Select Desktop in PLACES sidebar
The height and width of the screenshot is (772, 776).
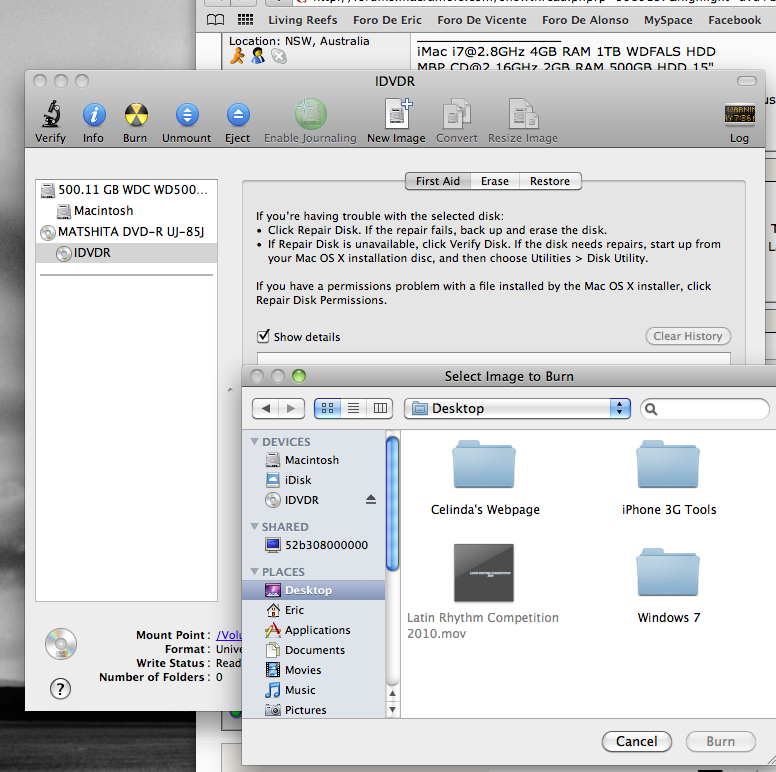(313, 590)
